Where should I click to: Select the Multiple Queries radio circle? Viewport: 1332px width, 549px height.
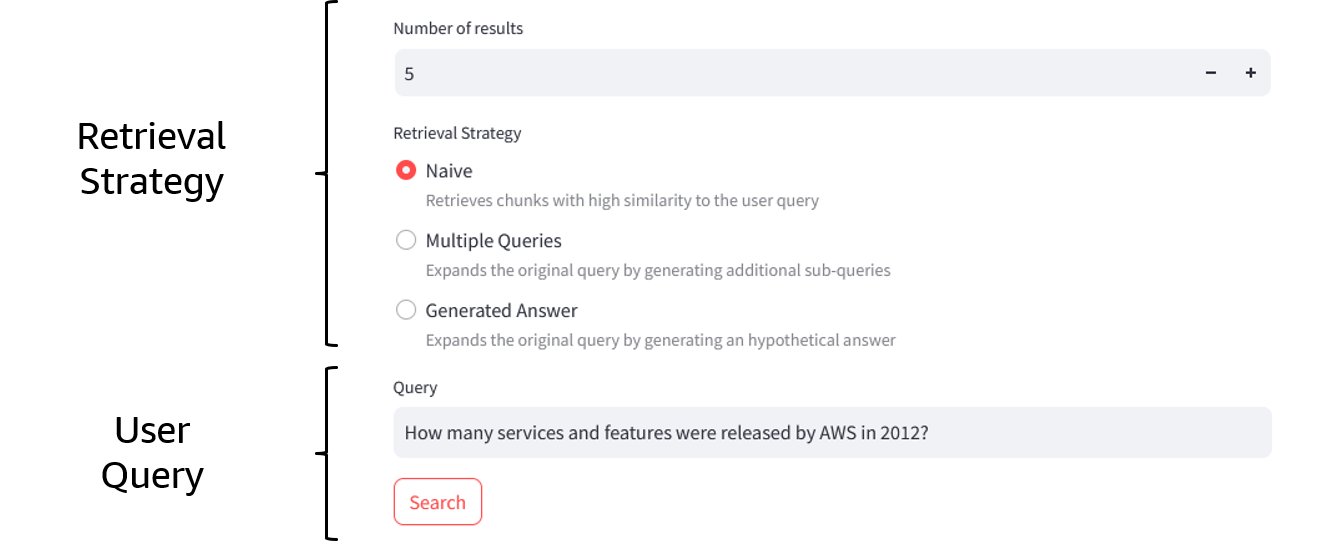(x=405, y=240)
